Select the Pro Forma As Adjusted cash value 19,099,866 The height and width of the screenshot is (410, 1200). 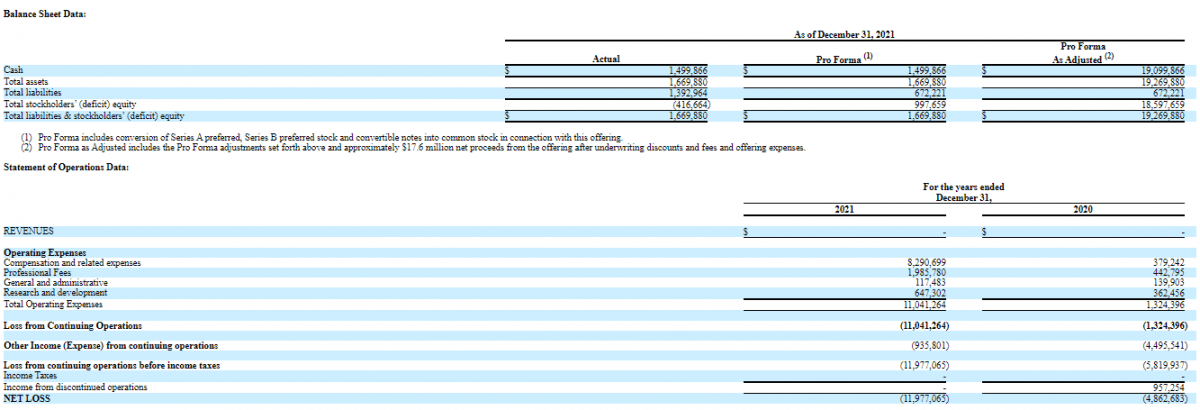[x=1162, y=70]
